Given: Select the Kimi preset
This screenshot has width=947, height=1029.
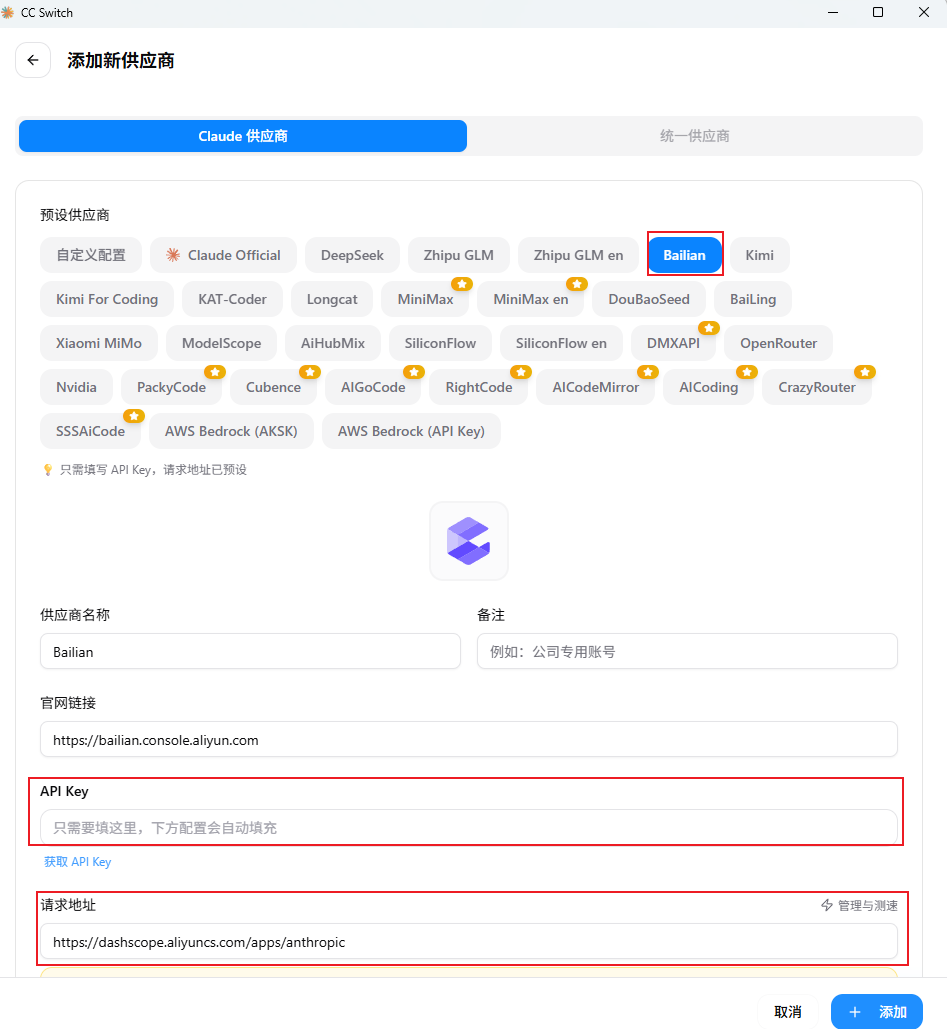Looking at the screenshot, I should click(759, 255).
